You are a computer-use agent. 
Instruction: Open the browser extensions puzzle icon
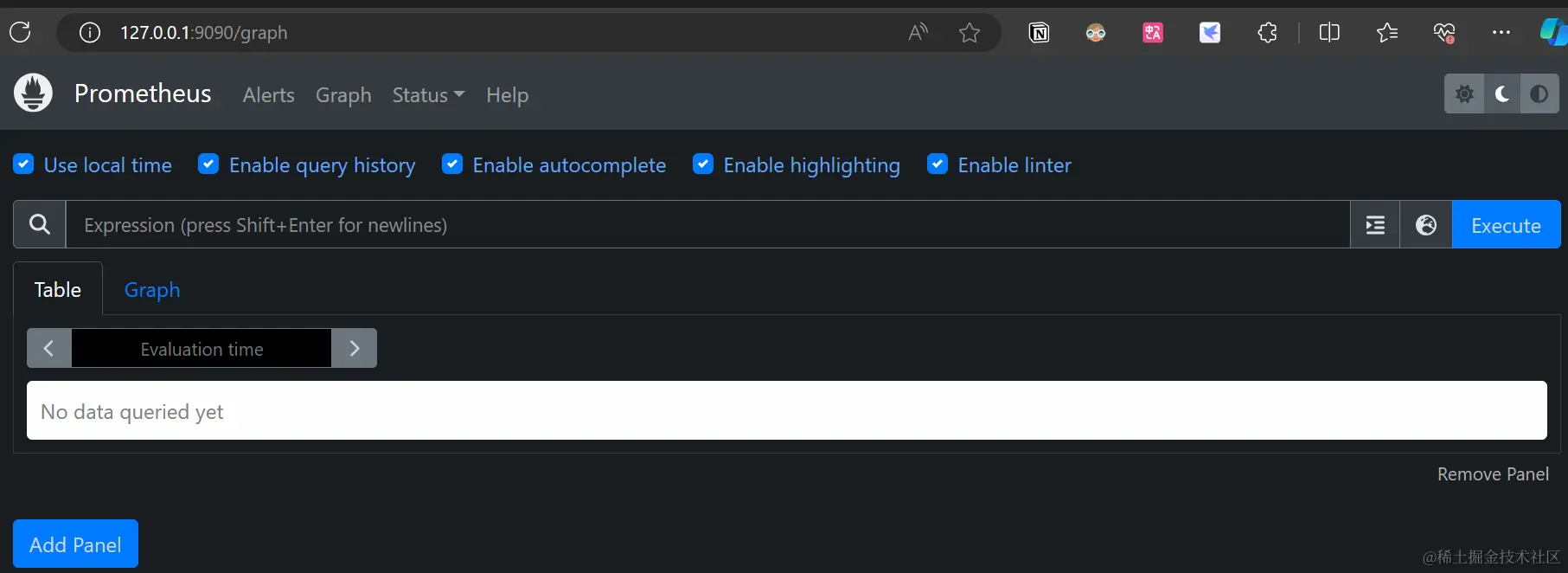click(x=1267, y=33)
